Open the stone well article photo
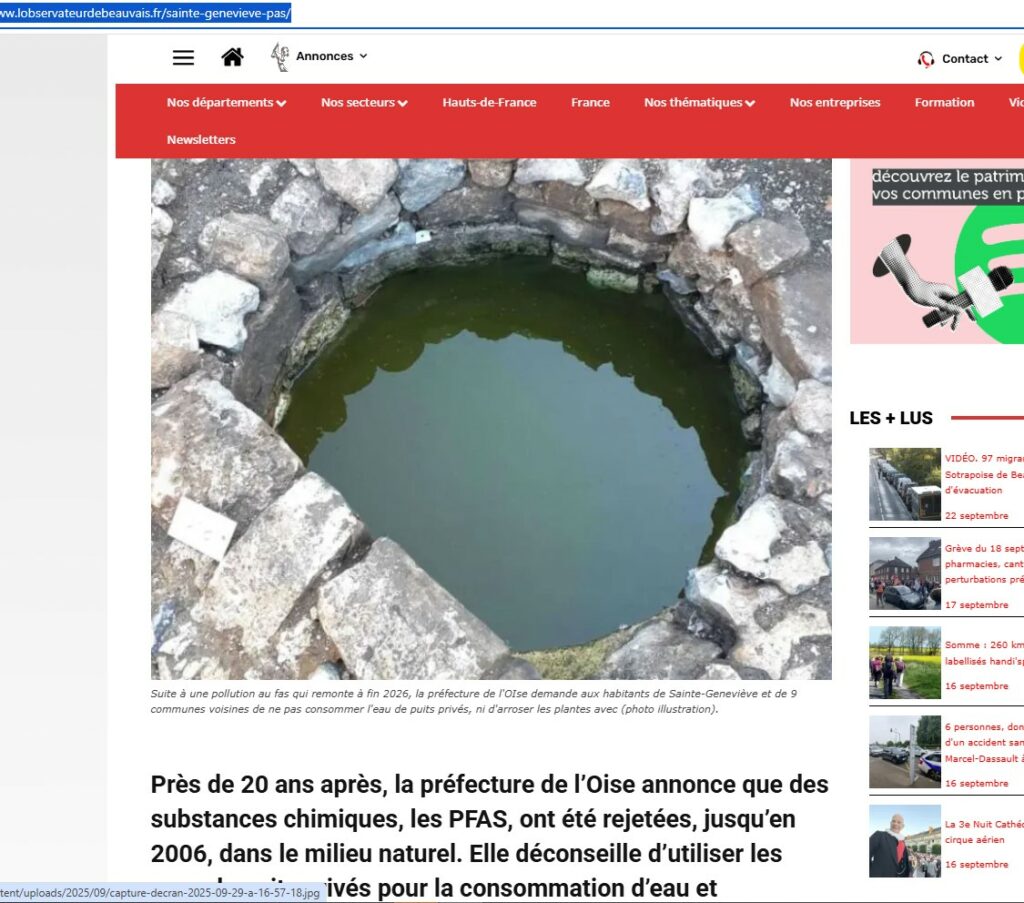 (x=491, y=419)
